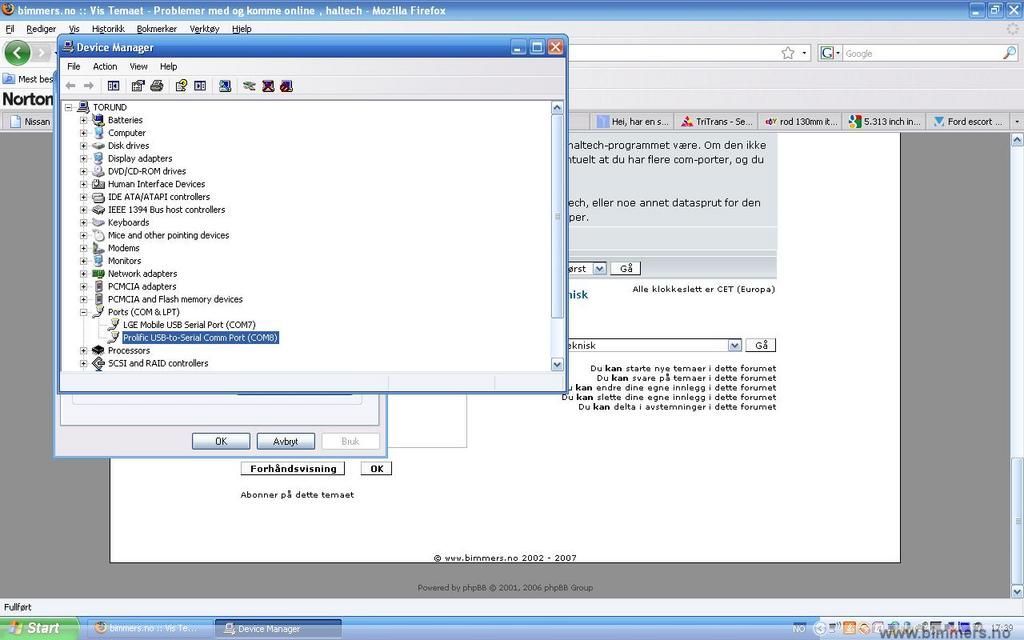The height and width of the screenshot is (640, 1024).
Task: Click the Show/Hide Console Tree toolbar icon
Action: (x=114, y=86)
